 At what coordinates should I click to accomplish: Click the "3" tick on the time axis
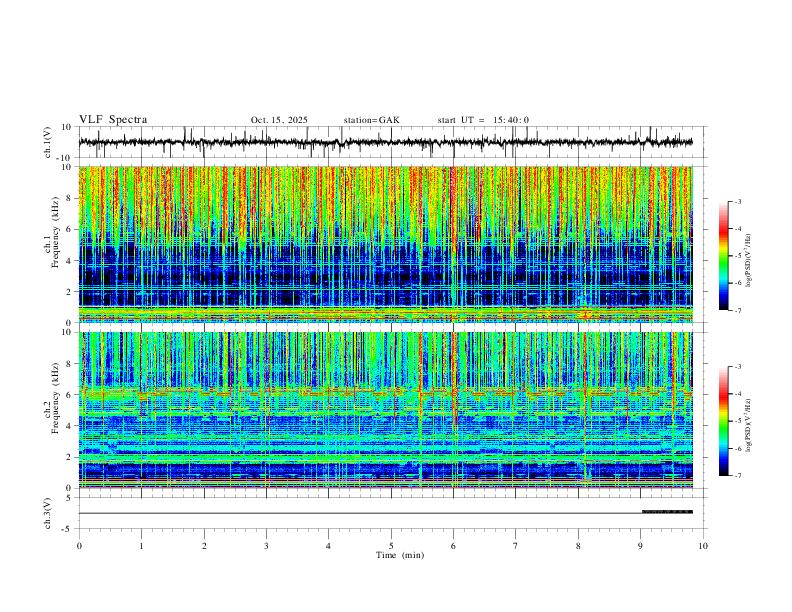266,546
